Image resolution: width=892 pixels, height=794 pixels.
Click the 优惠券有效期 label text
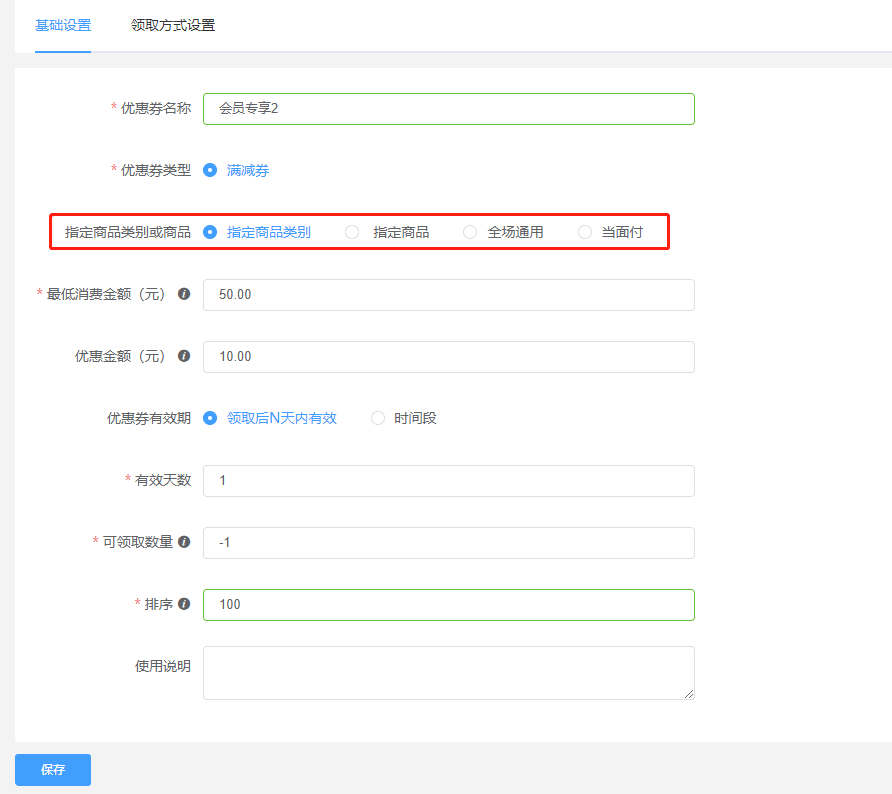coord(148,418)
